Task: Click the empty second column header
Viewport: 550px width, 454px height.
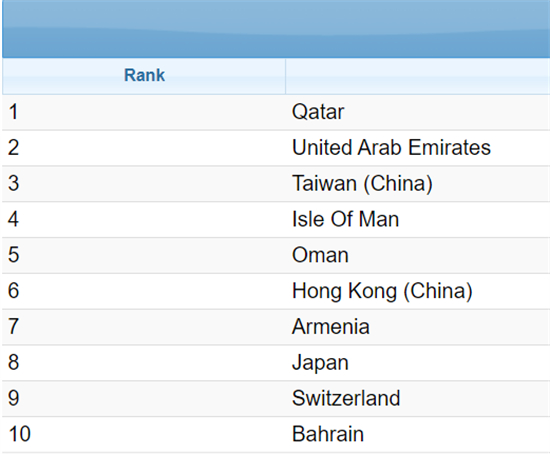Action: (x=417, y=76)
